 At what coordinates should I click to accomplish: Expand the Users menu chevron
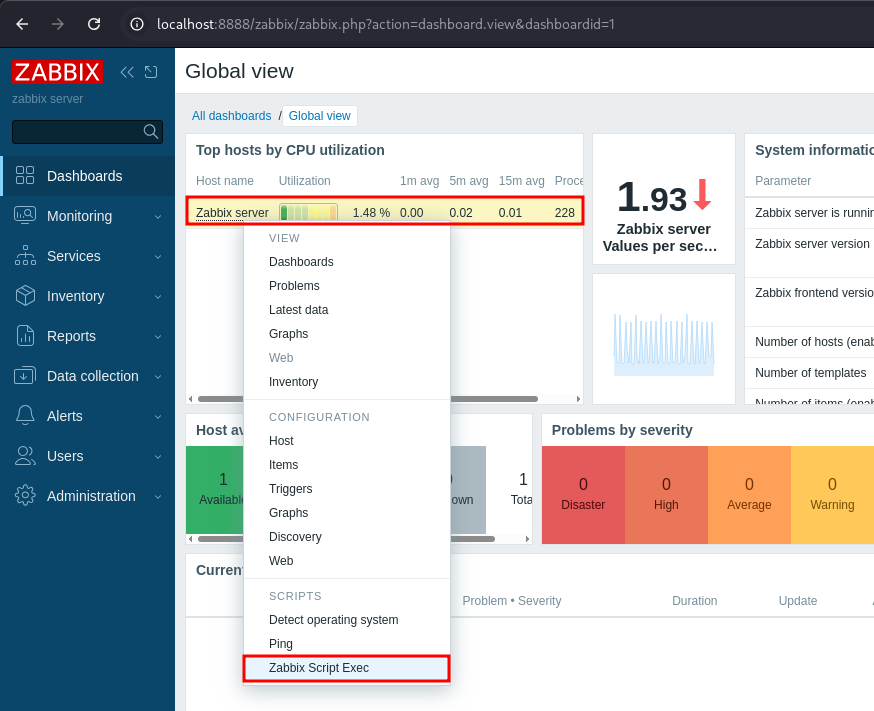158,457
